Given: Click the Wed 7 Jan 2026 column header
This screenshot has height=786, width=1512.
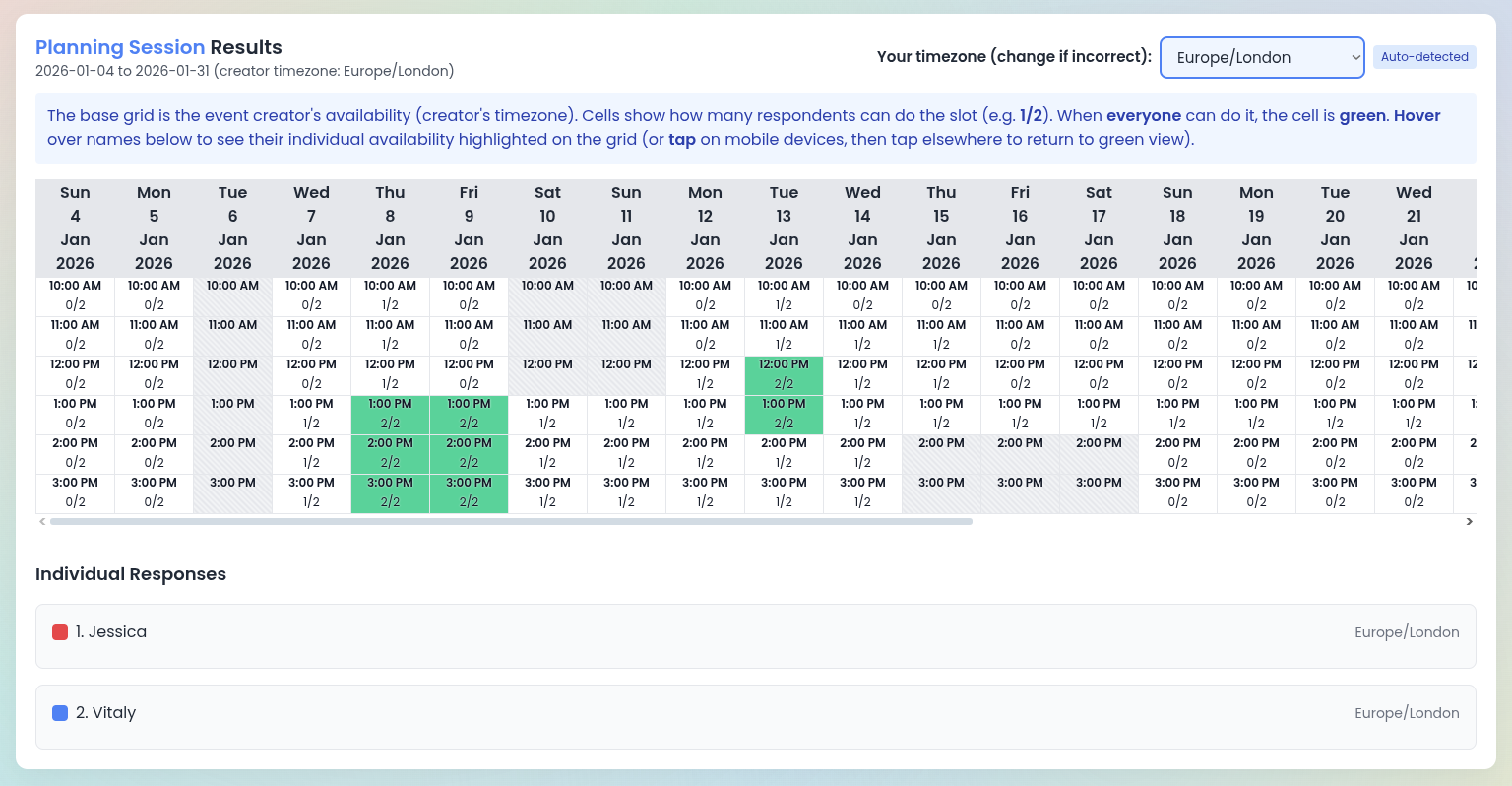Looking at the screenshot, I should point(311,228).
